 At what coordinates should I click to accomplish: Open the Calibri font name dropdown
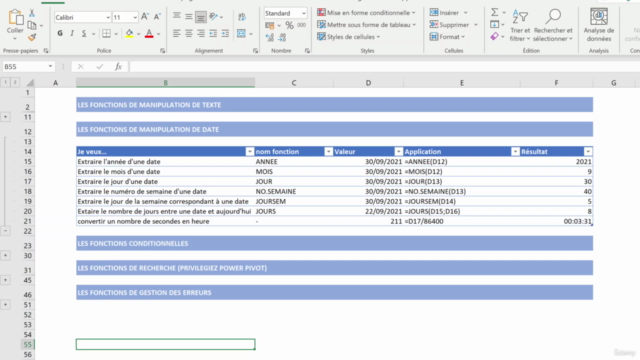click(108, 18)
